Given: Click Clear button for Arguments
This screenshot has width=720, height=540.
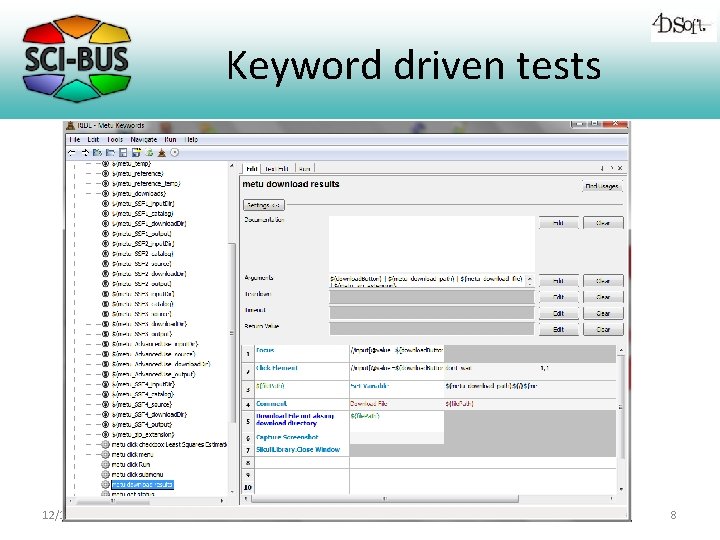Looking at the screenshot, I should (603, 281).
